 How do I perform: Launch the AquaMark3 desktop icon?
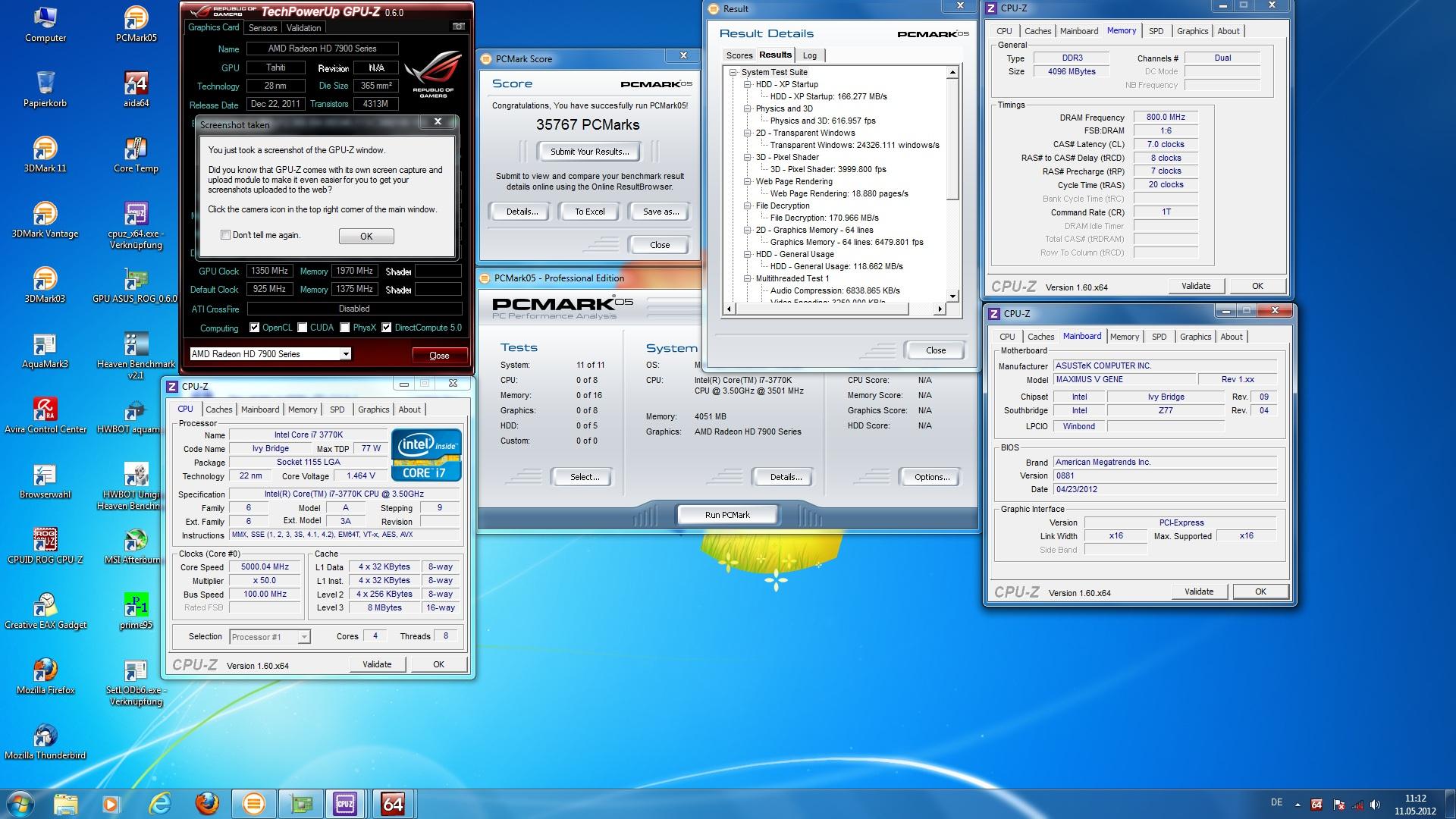point(45,350)
